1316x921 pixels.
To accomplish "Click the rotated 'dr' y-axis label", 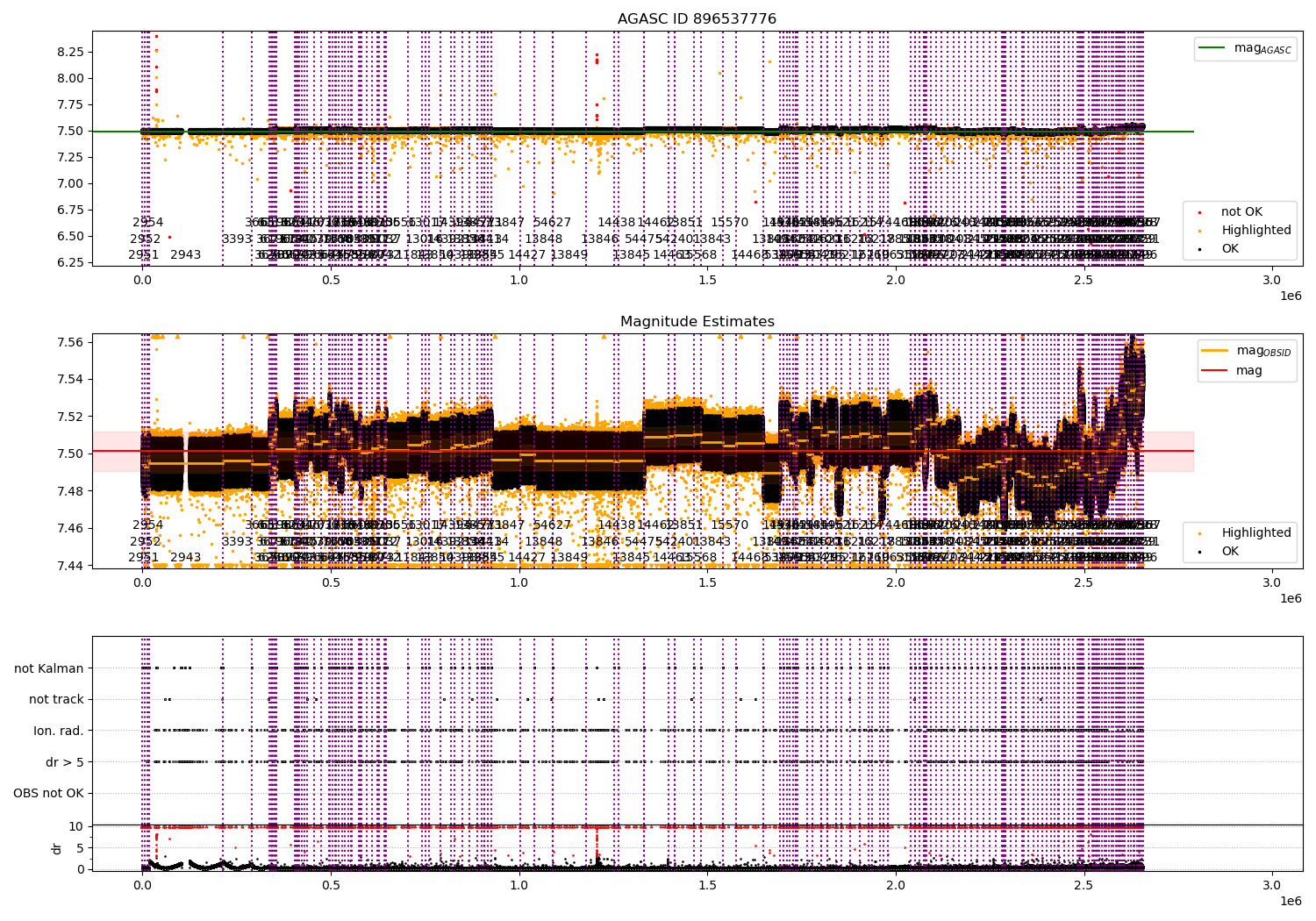I will [57, 848].
